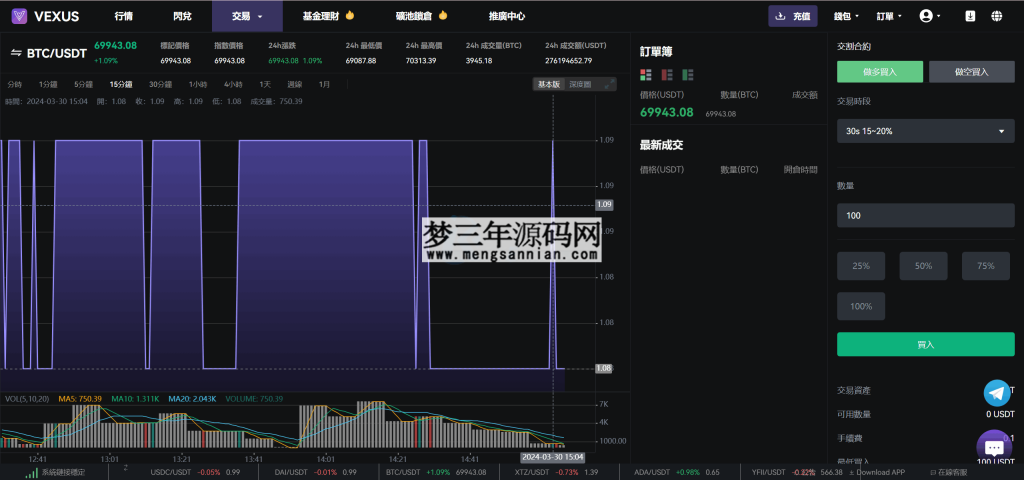1024x480 pixels.
Task: Click the 1.09 price axis label tag
Action: click(605, 204)
